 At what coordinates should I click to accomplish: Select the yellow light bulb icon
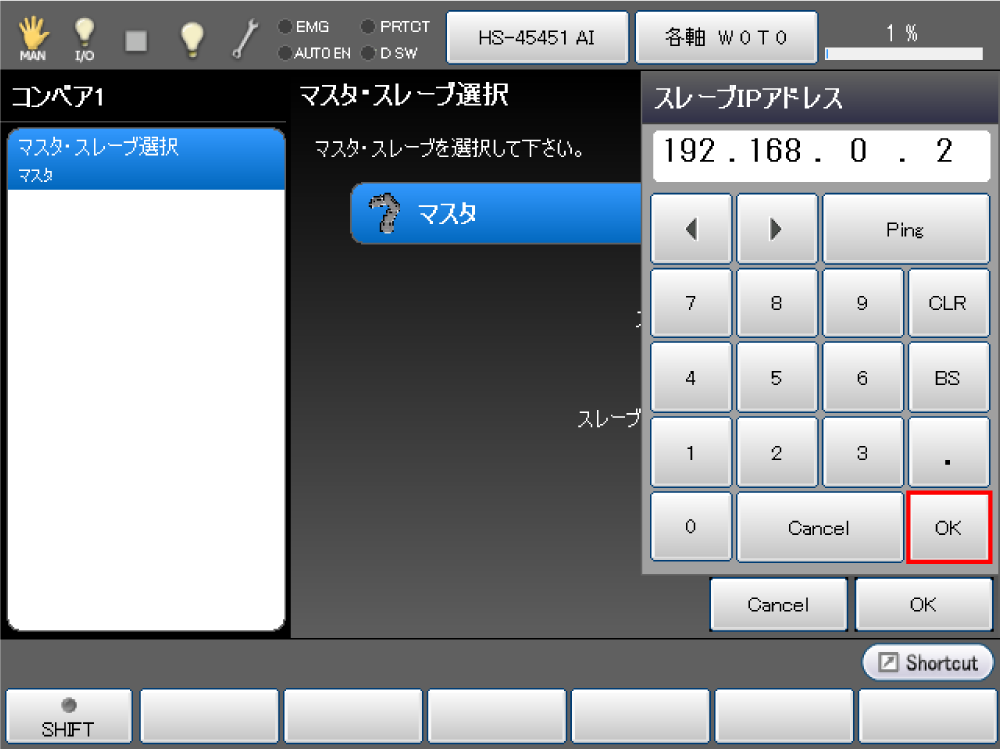191,39
